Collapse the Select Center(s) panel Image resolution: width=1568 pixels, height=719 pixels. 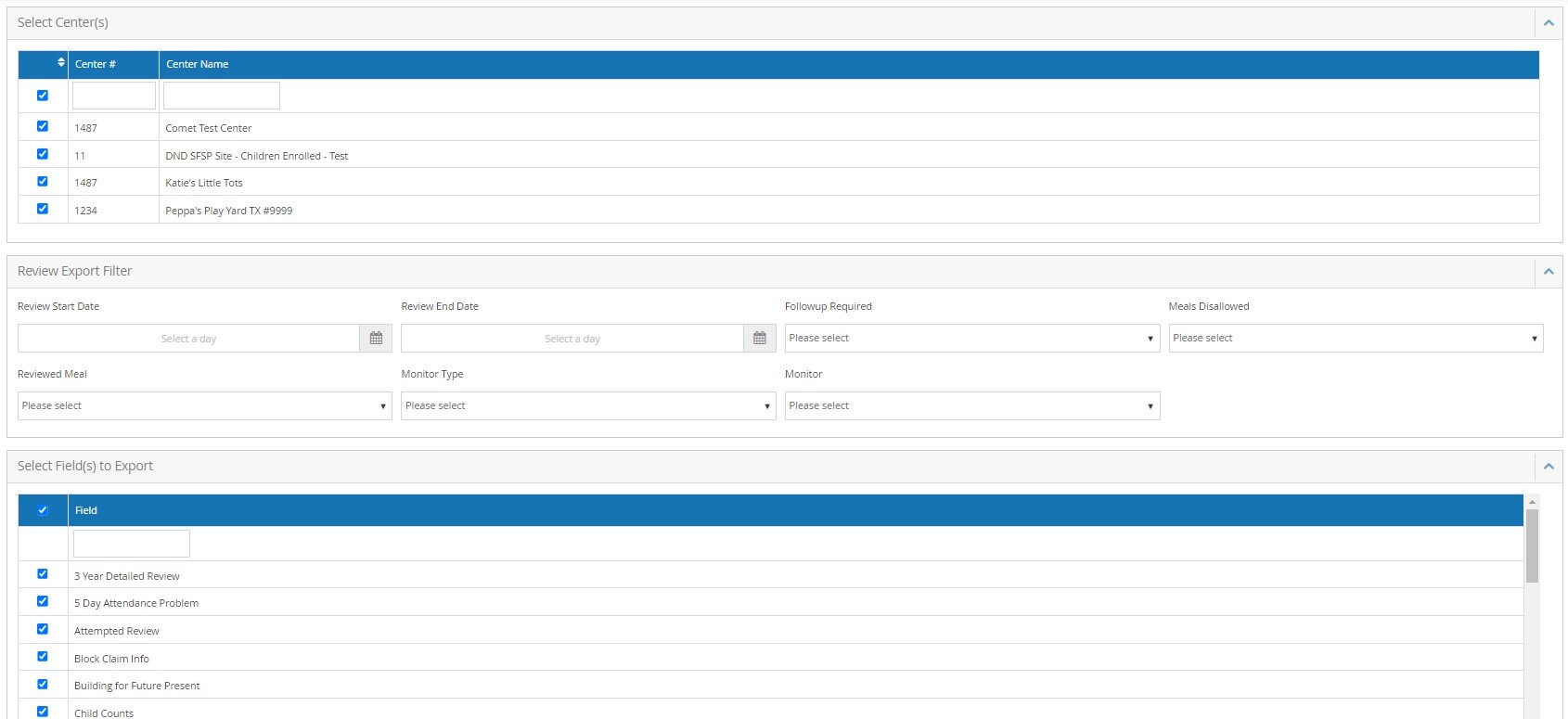click(x=1548, y=23)
